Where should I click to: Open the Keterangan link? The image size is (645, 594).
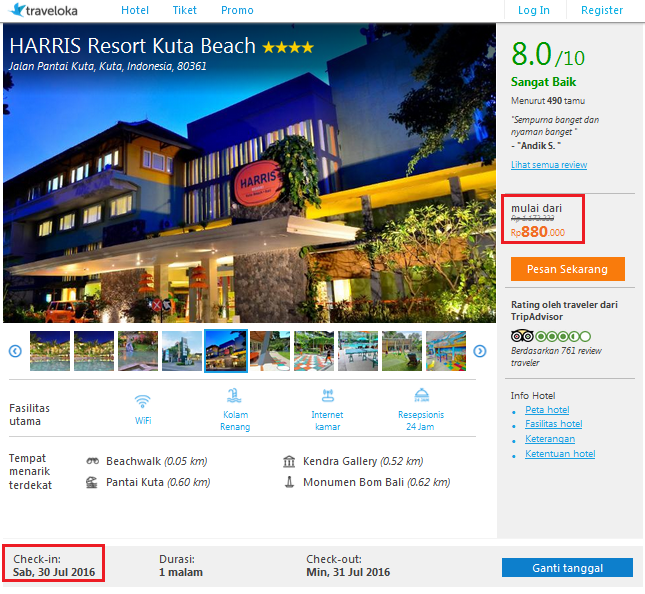[x=550, y=439]
